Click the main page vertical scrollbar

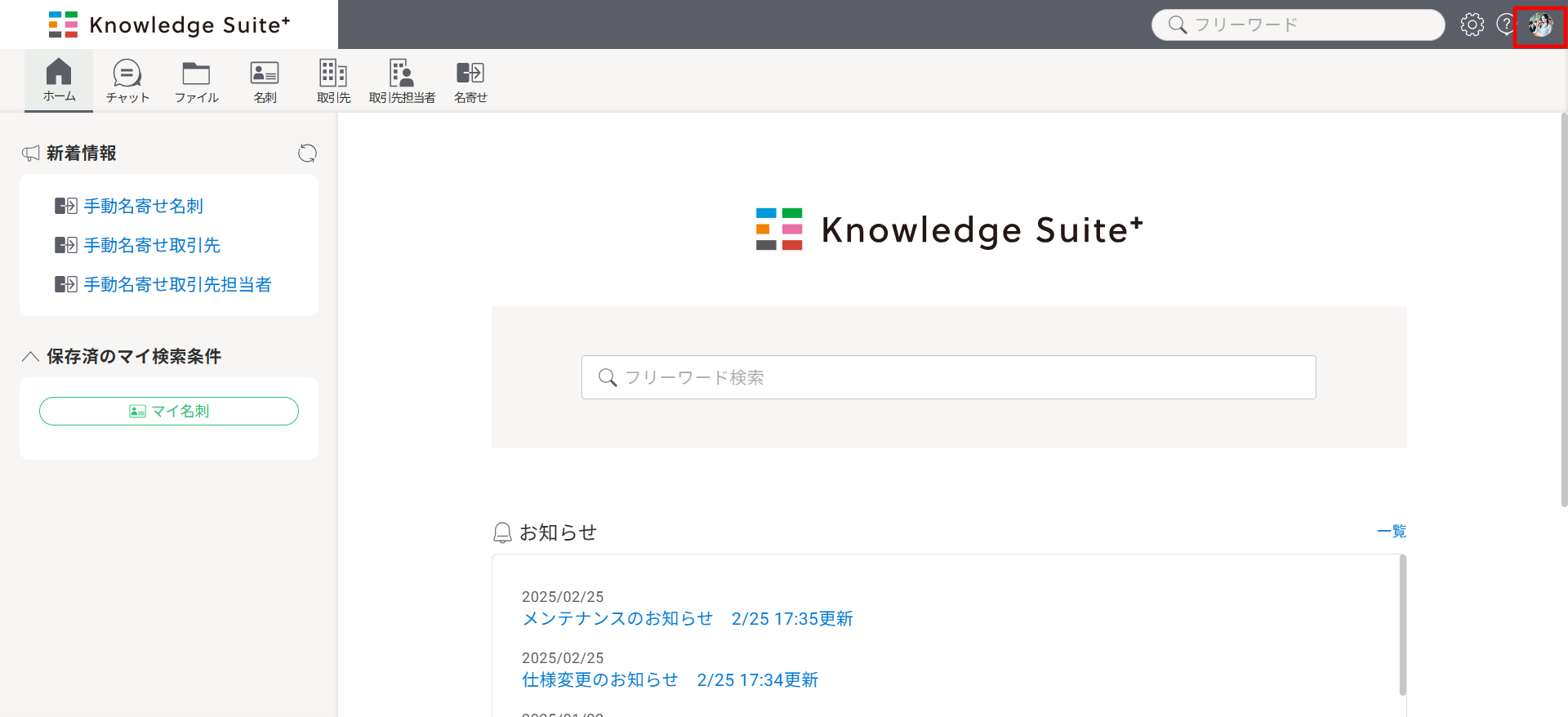pyautogui.click(x=1564, y=310)
